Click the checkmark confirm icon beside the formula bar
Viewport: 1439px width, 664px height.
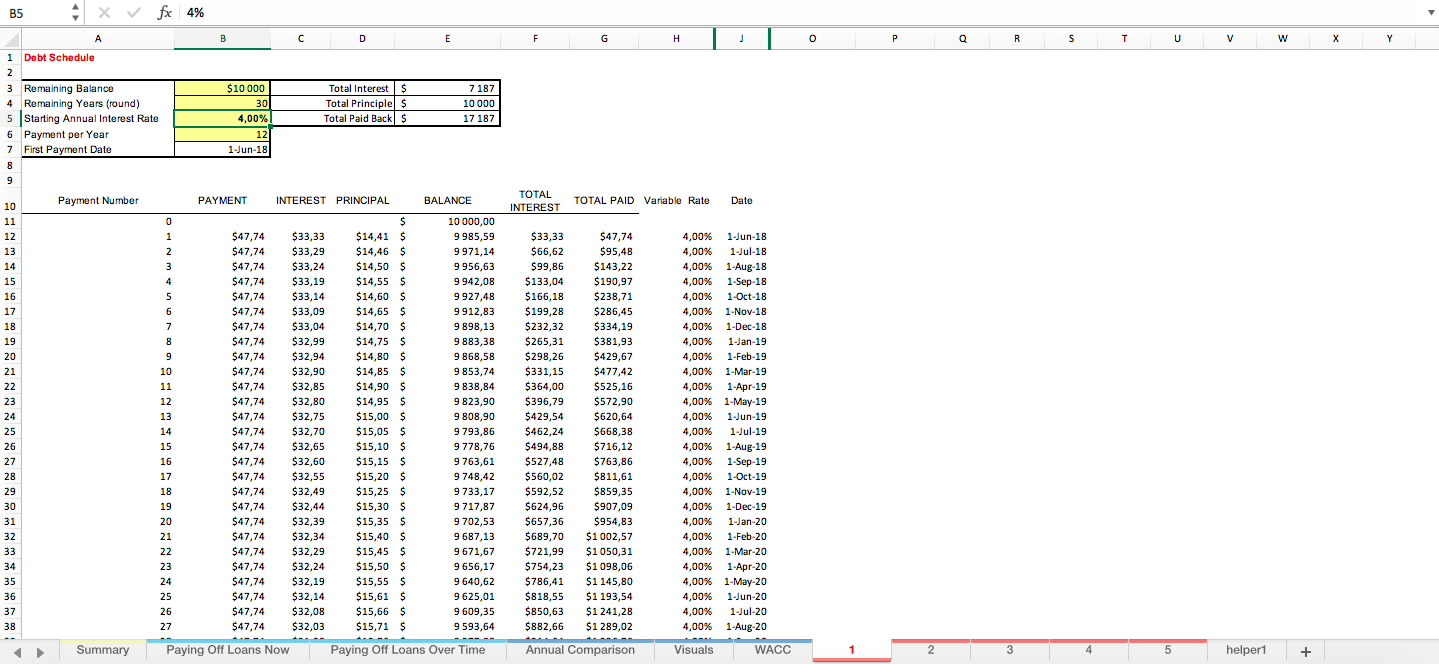coord(133,12)
